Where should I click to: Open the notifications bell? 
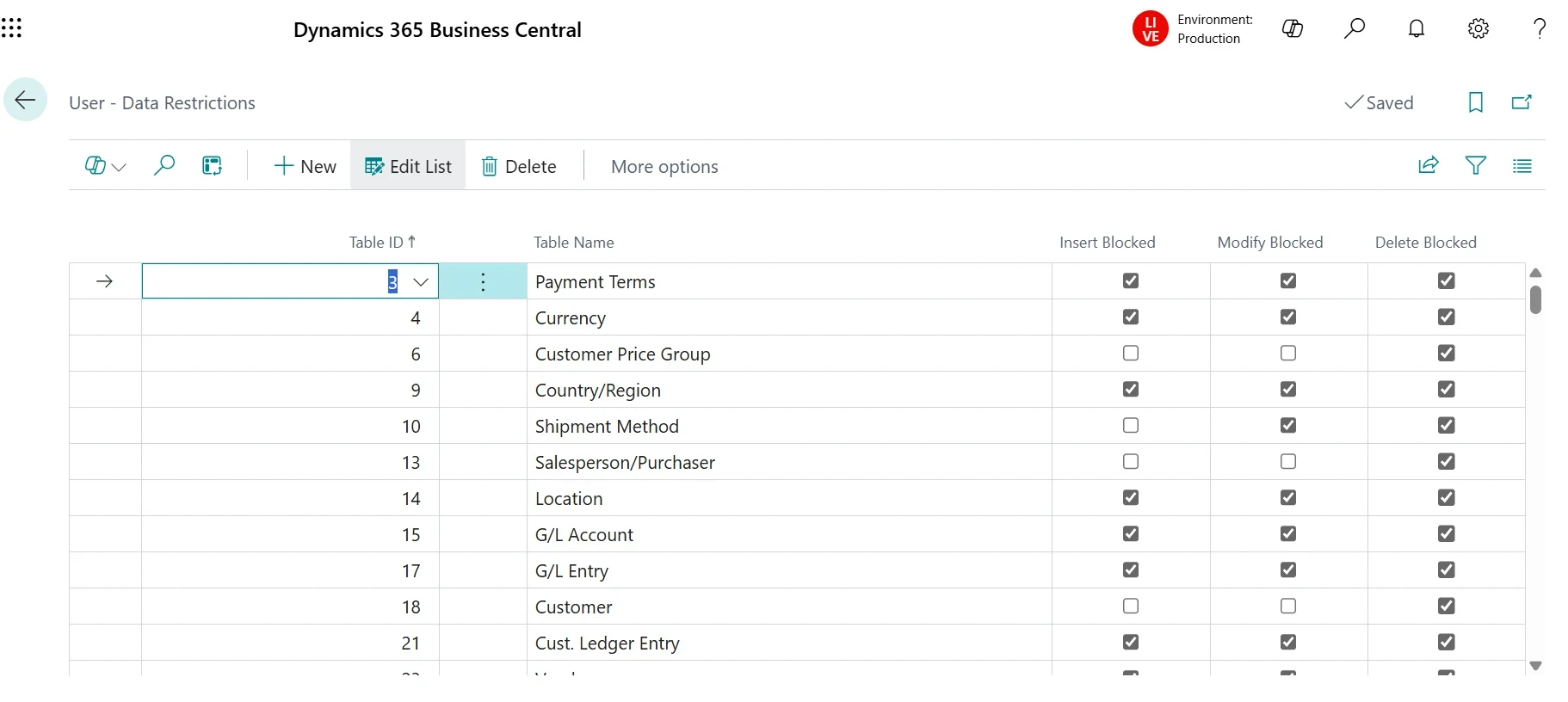(x=1417, y=29)
